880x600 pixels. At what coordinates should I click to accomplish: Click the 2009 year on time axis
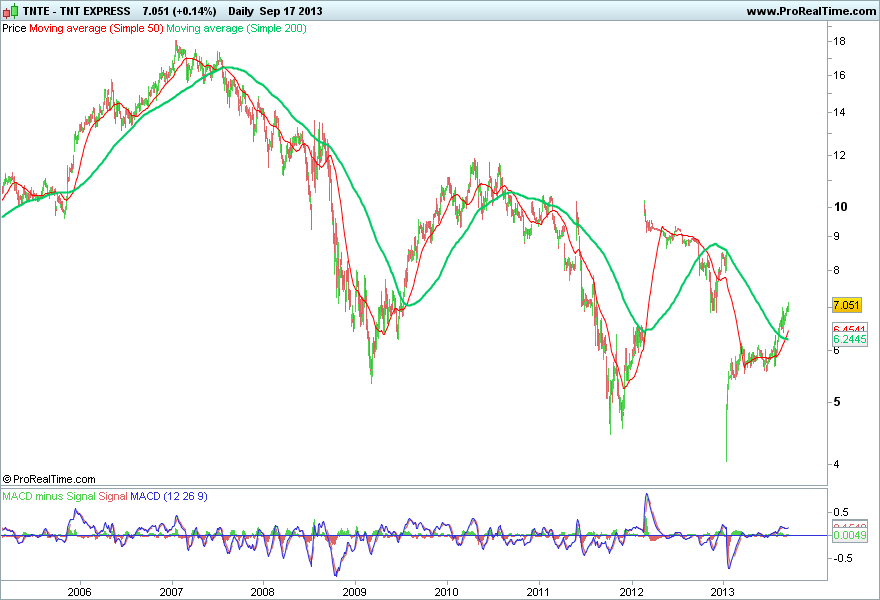coord(355,592)
